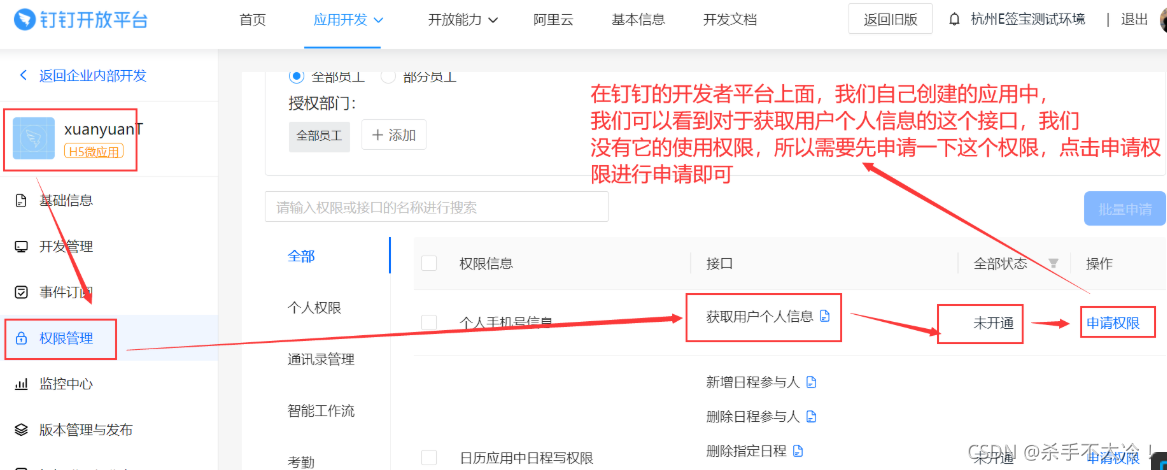Open the 首页 nav tab
This screenshot has width=1167, height=470.
pos(252,20)
